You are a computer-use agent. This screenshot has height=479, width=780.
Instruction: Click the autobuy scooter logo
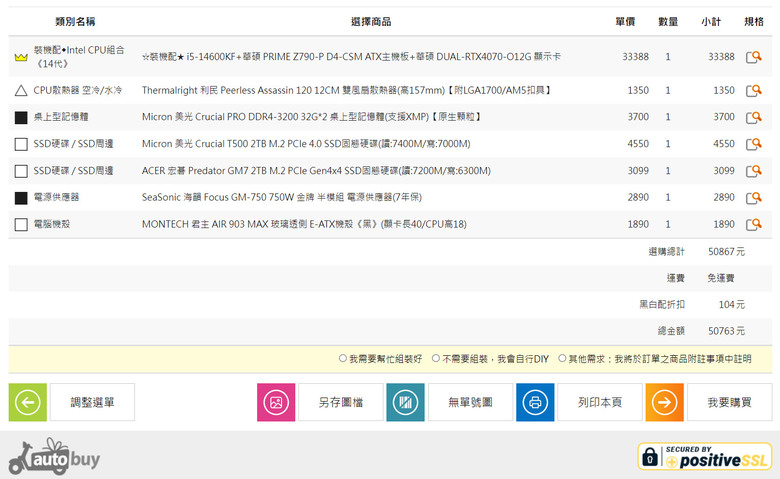pos(54,457)
